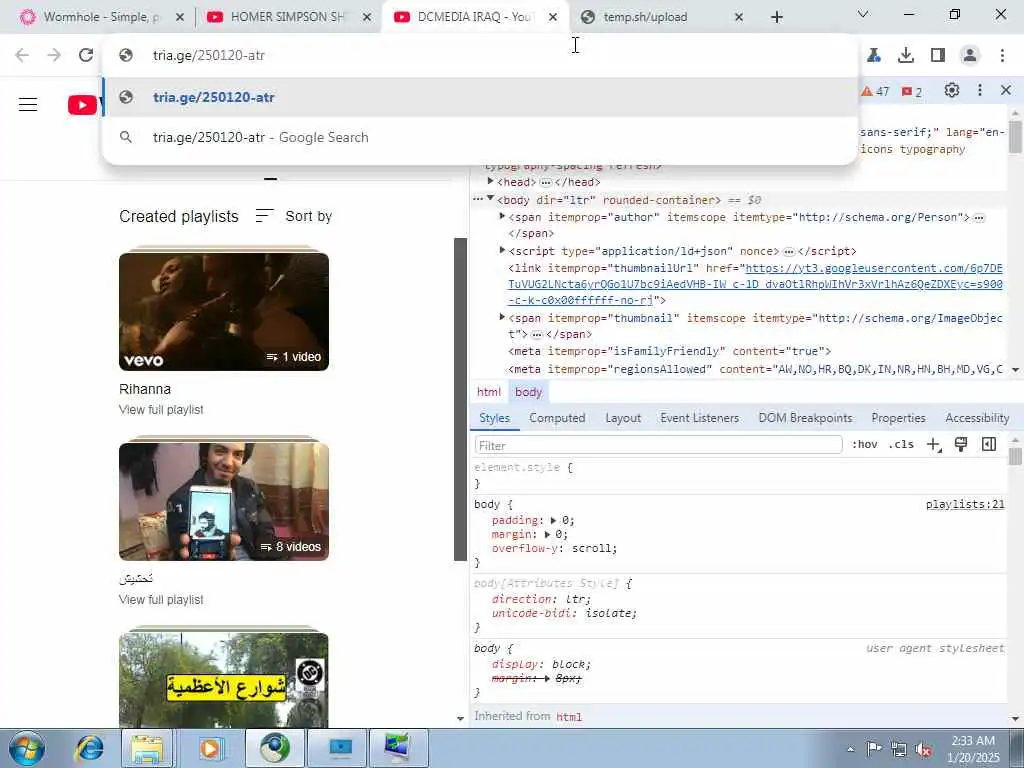Open the 8 videos playlist thumbnail

224,502
